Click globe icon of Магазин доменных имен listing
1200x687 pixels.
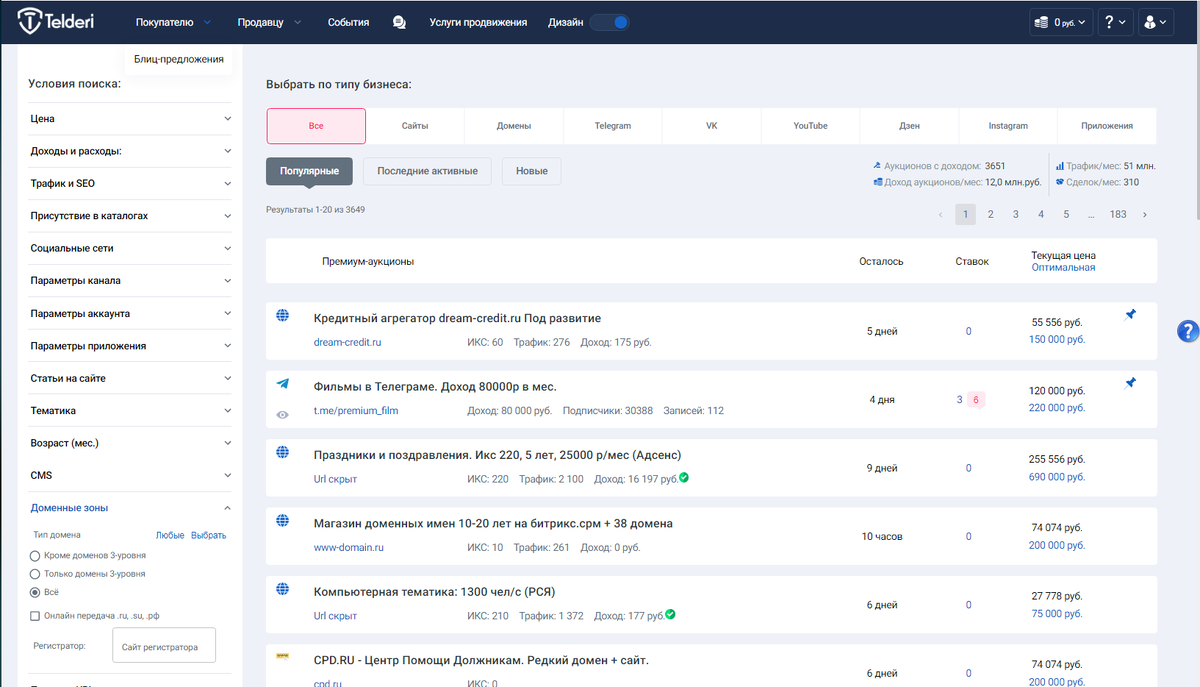click(x=283, y=521)
